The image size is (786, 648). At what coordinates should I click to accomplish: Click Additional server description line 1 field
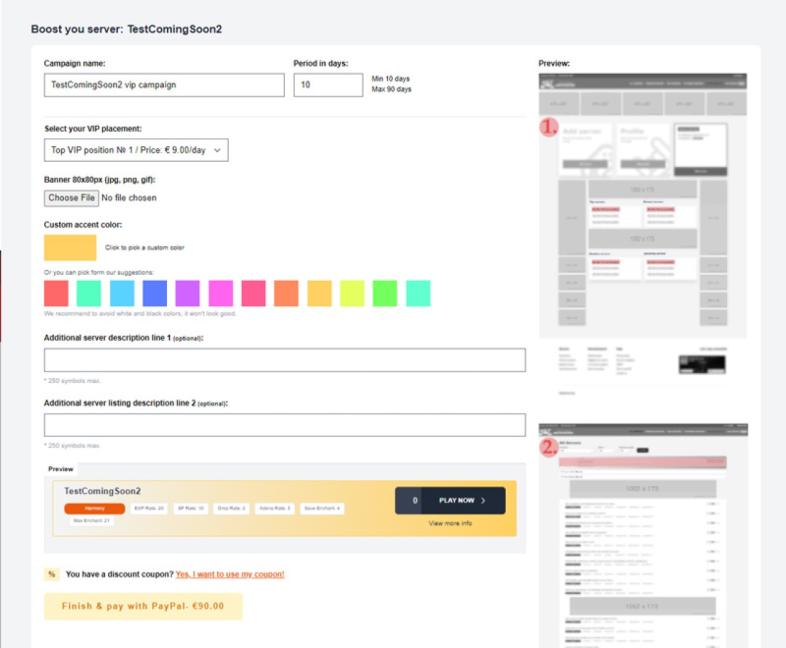[285, 360]
